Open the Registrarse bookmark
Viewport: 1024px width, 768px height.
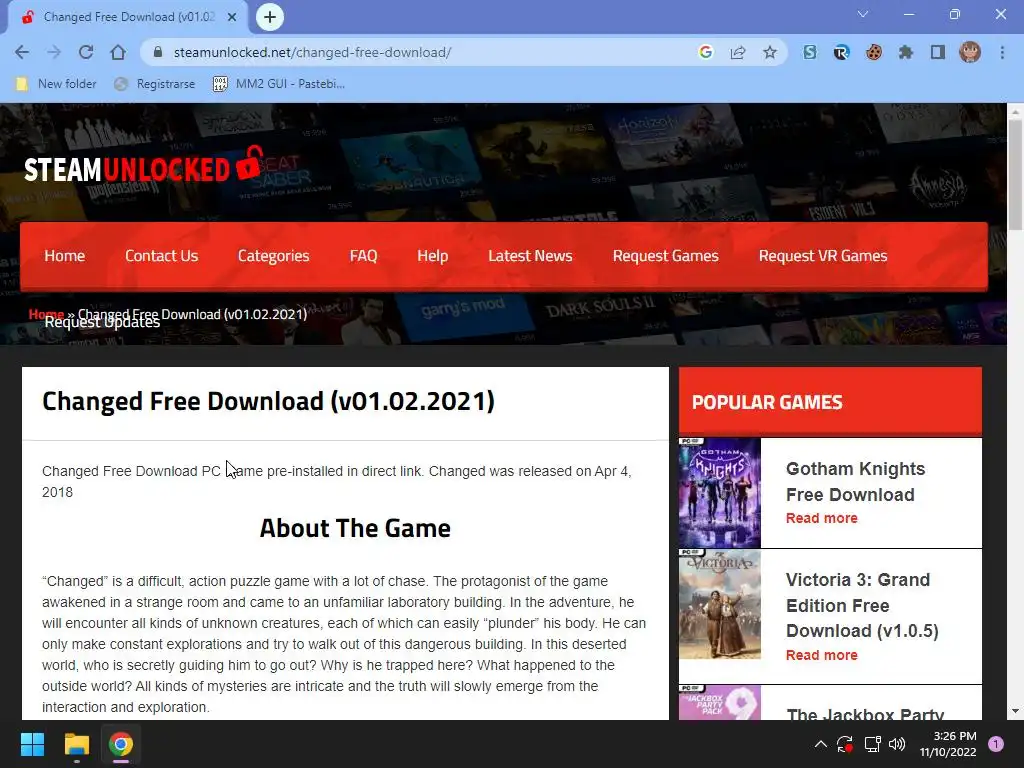click(x=155, y=84)
